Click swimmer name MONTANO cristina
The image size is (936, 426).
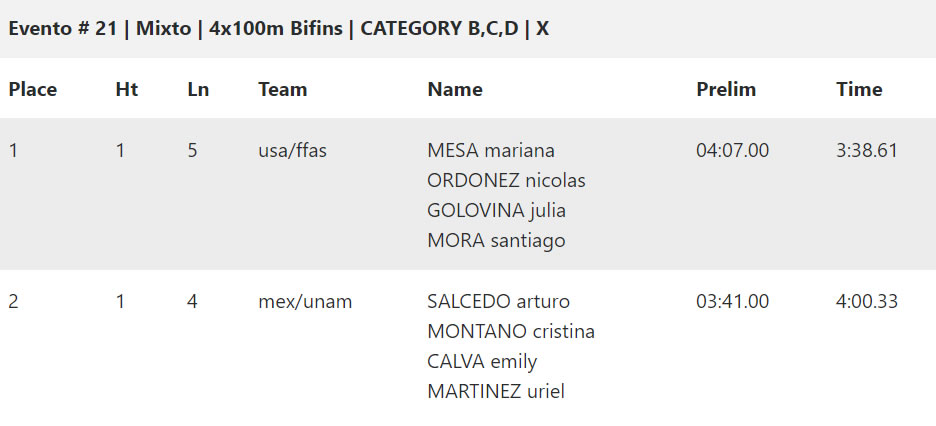(511, 332)
